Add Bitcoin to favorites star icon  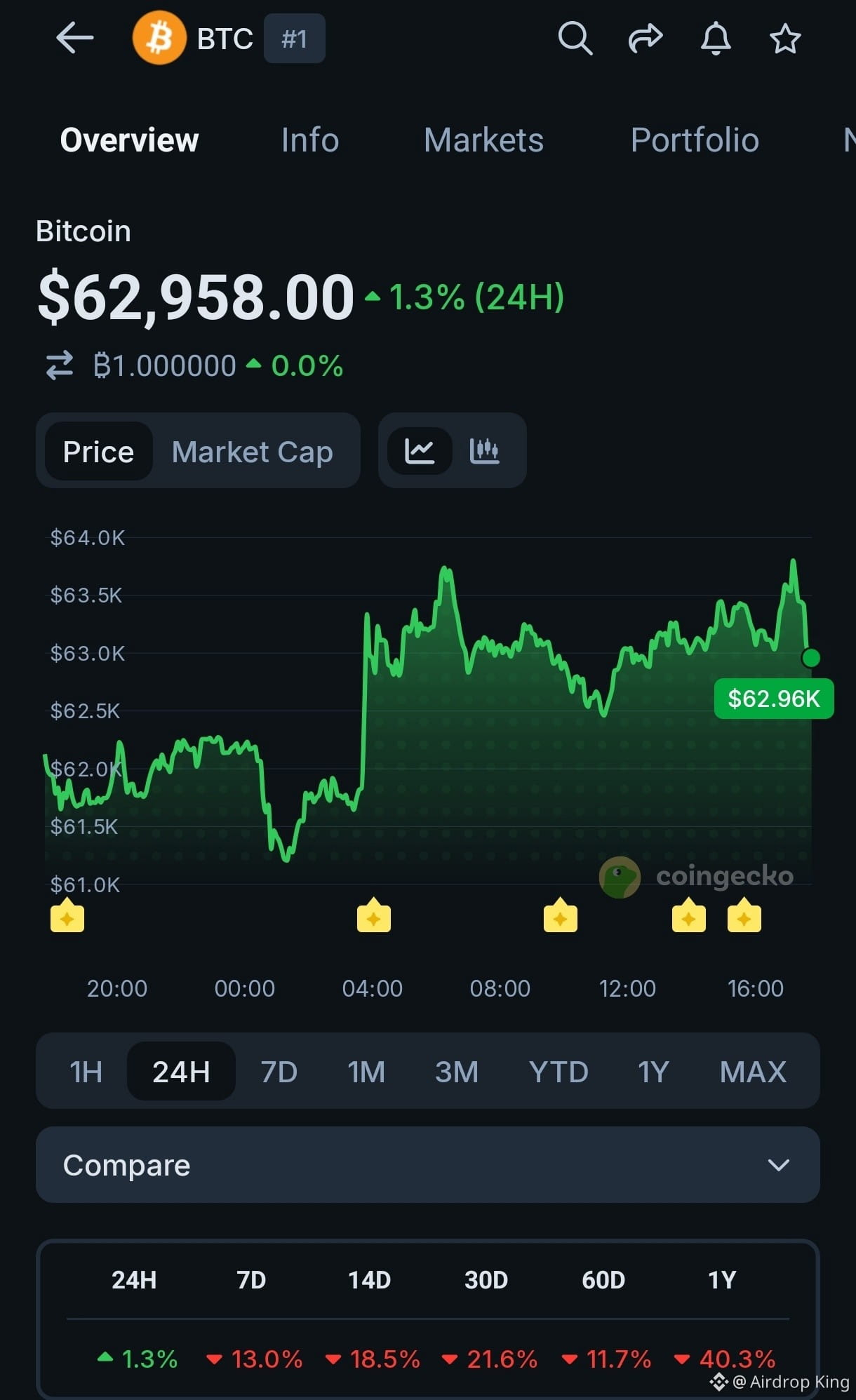click(785, 38)
